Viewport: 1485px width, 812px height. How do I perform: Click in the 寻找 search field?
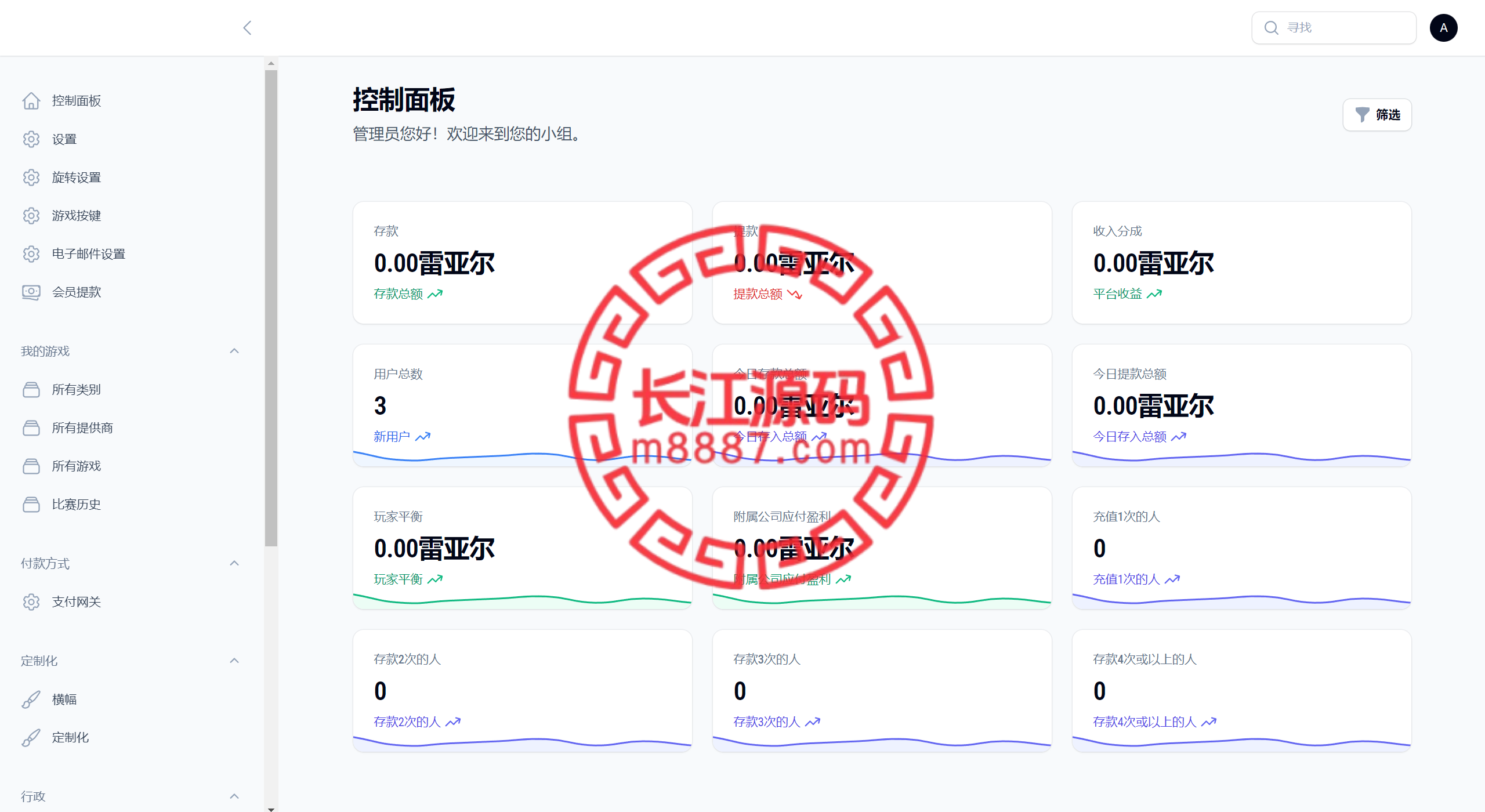pos(1334,28)
